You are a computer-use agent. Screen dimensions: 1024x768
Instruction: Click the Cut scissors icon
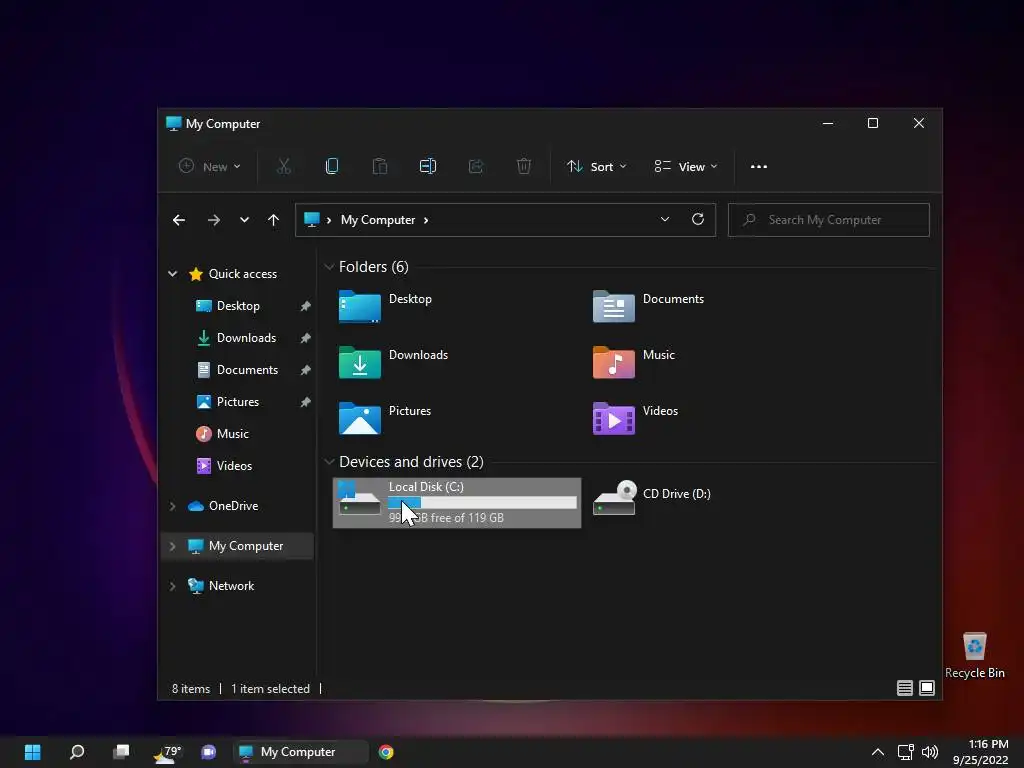click(x=283, y=167)
